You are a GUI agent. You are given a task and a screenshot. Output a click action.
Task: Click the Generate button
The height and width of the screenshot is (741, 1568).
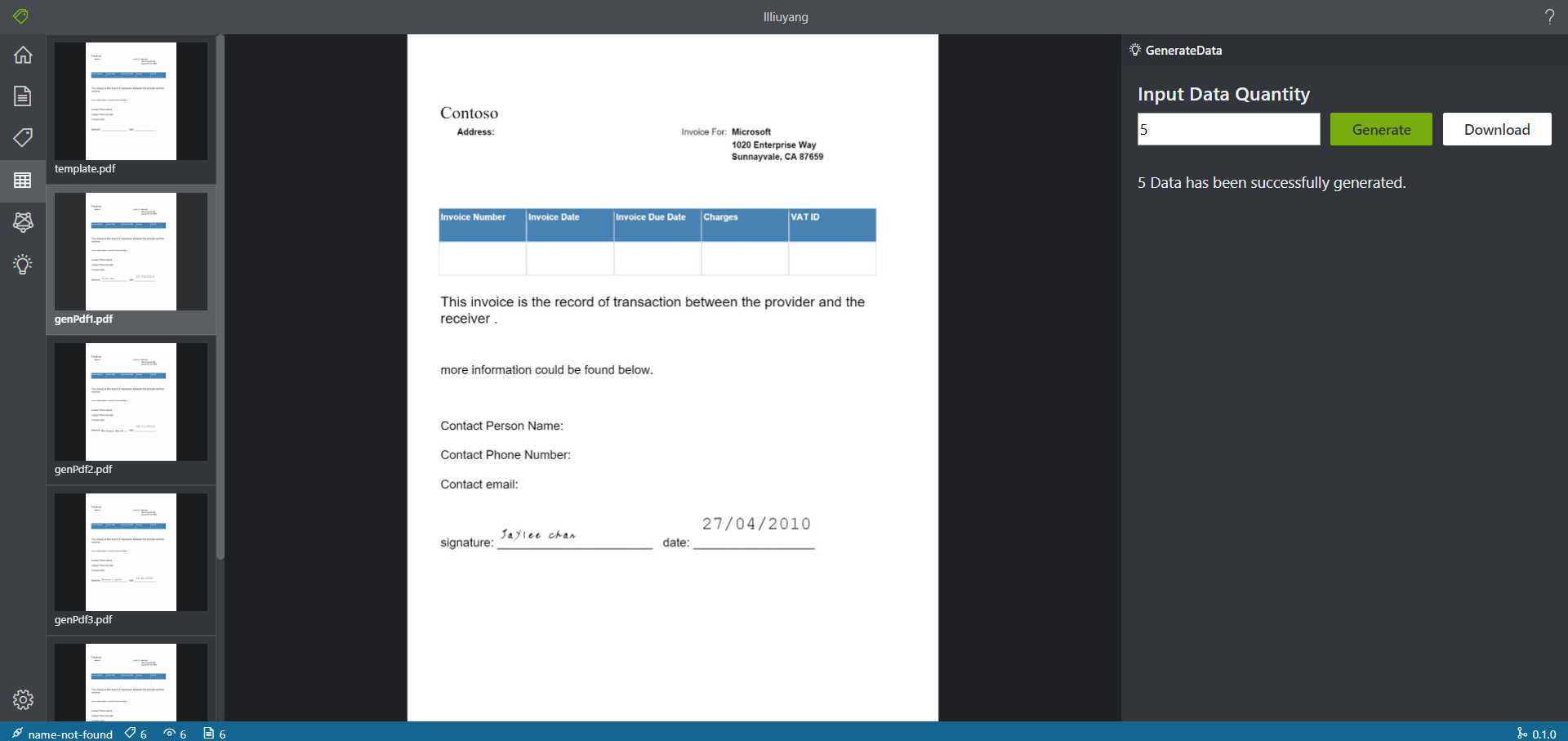(x=1381, y=129)
